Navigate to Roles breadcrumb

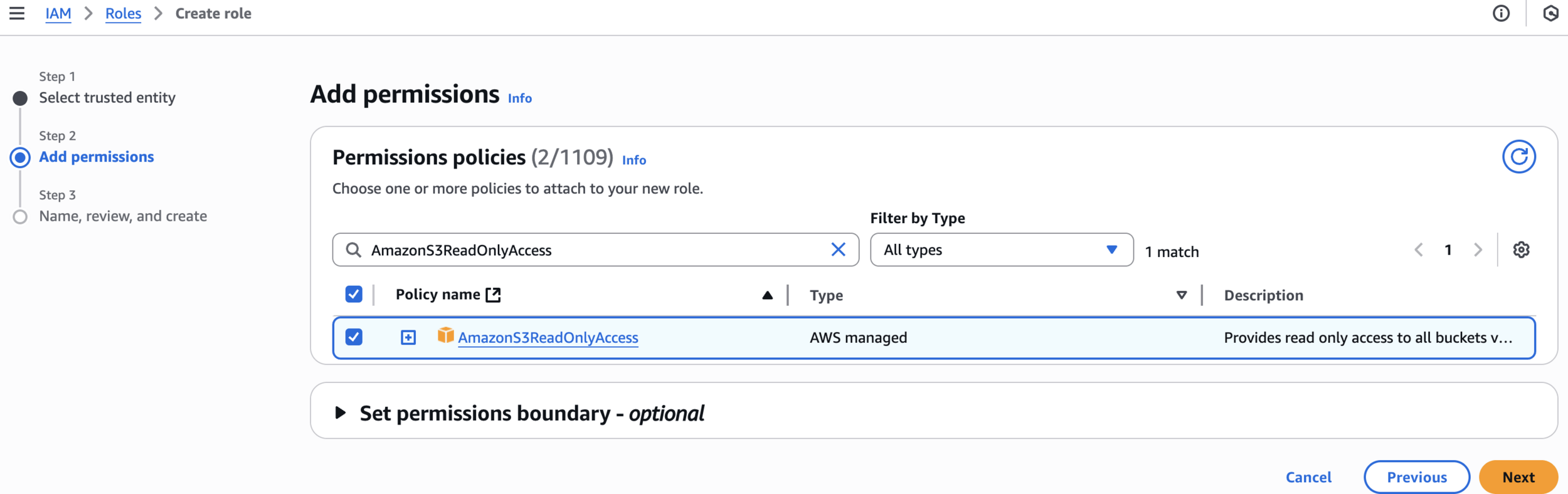tap(123, 13)
